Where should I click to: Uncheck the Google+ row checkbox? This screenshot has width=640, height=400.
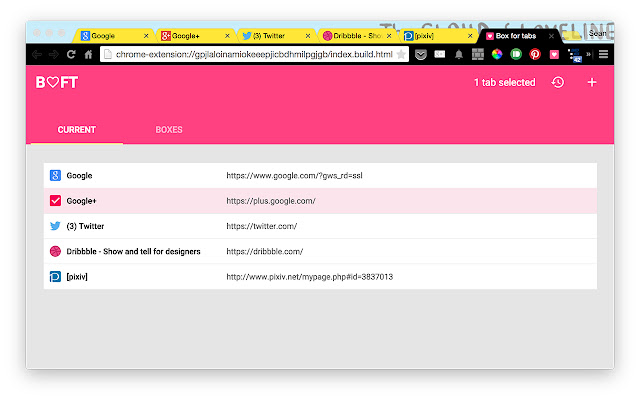55,201
